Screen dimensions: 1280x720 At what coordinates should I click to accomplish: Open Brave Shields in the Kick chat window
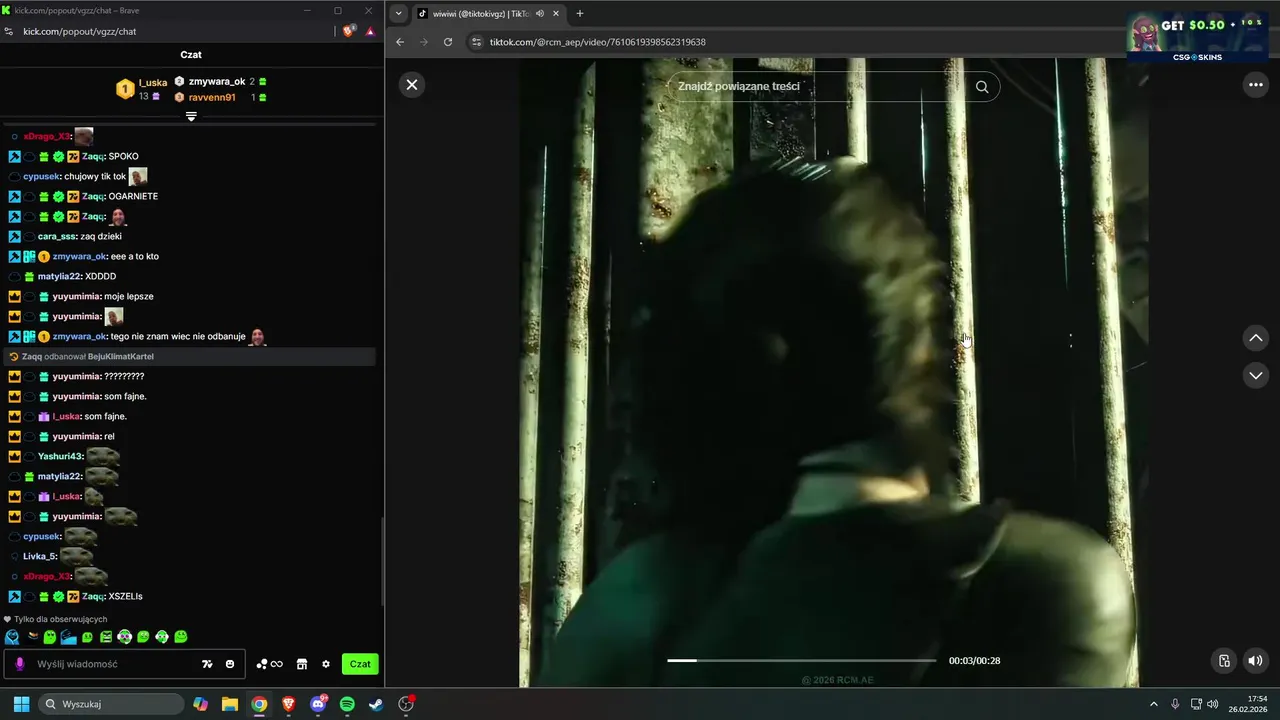pyautogui.click(x=349, y=31)
